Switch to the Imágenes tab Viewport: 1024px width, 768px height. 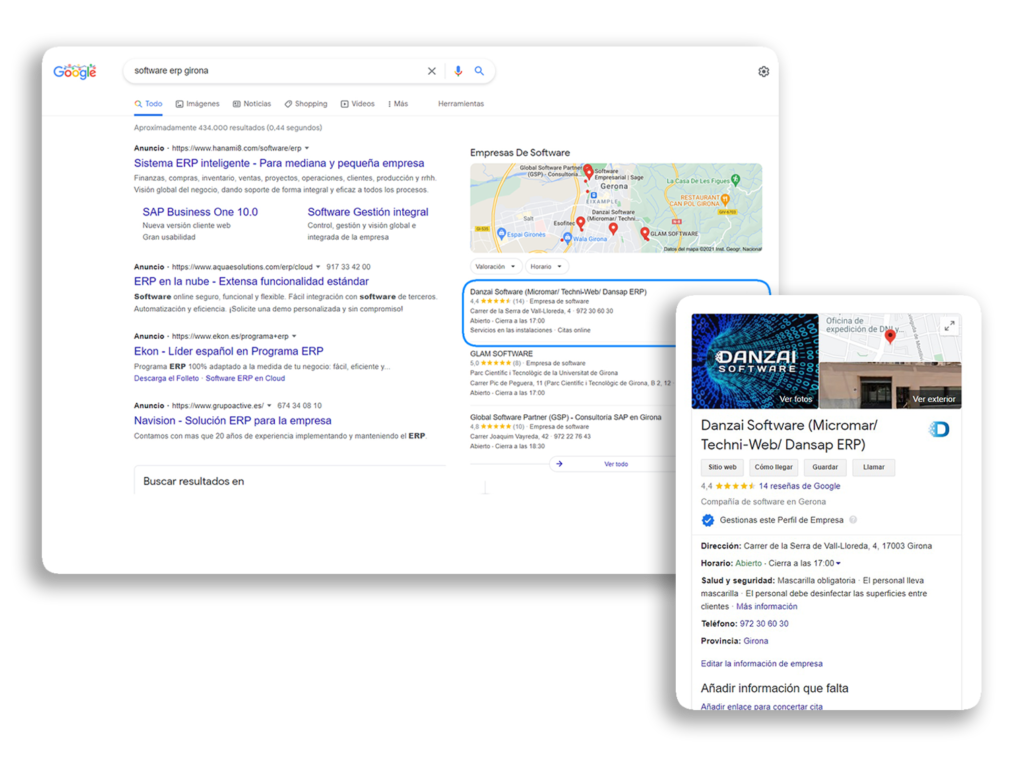197,104
